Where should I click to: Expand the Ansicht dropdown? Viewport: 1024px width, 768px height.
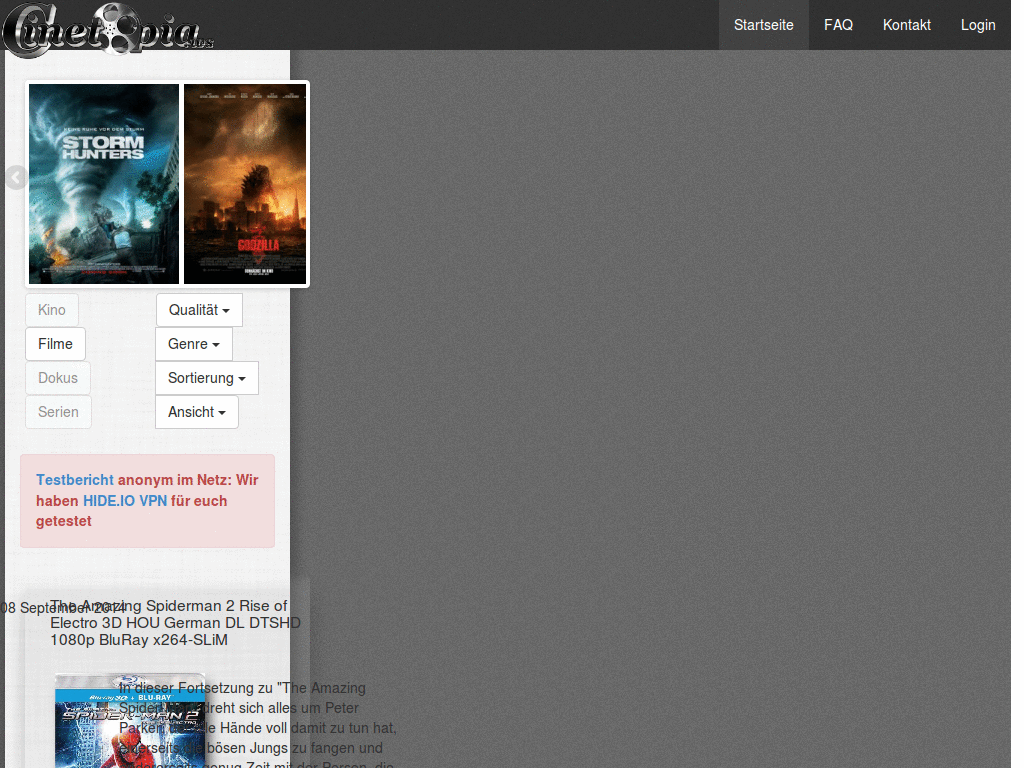pos(197,412)
